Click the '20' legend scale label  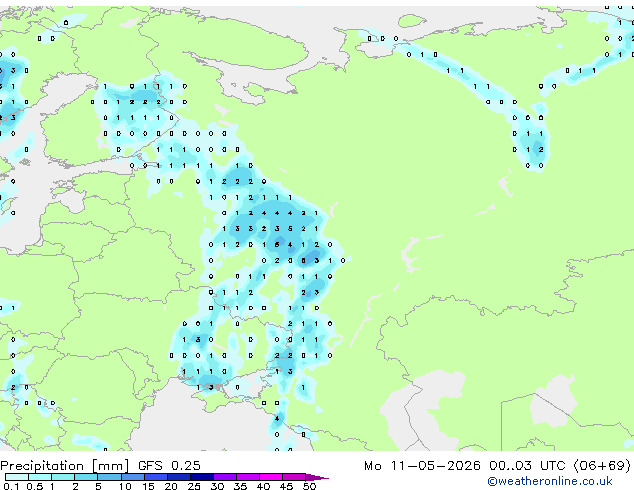click(171, 486)
